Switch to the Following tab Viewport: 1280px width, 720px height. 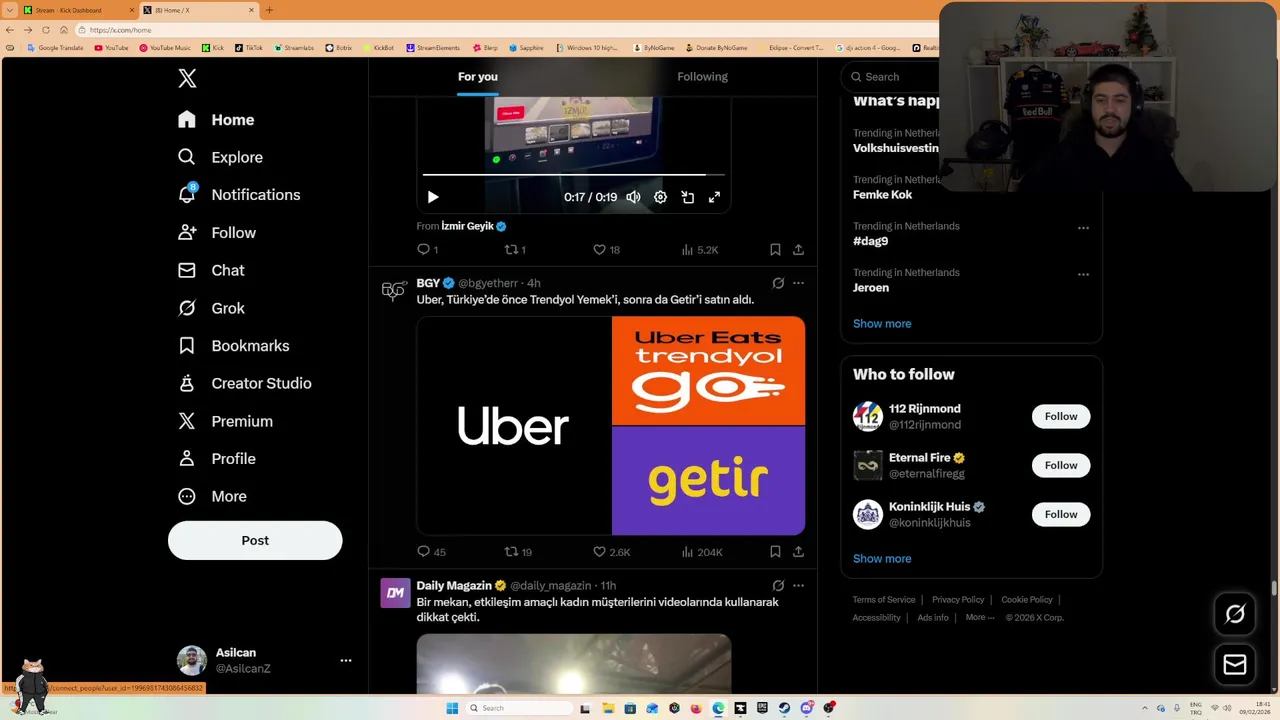click(x=702, y=77)
